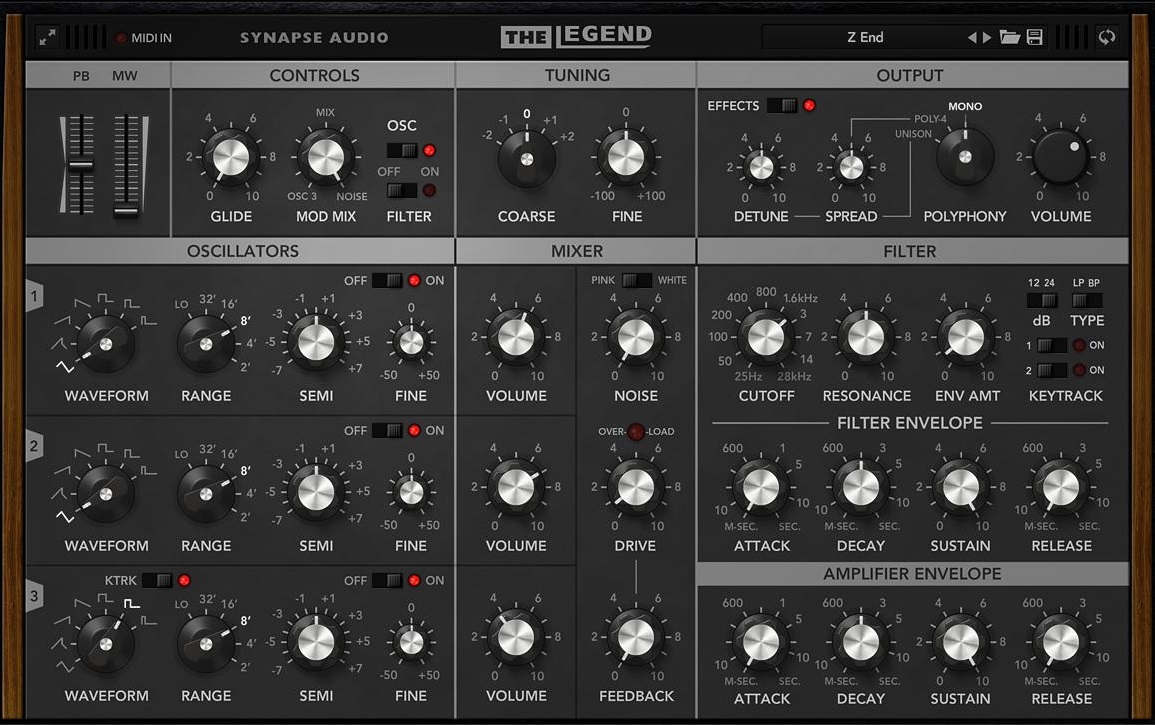Click the GLIDE knob
Screen dimensions: 1155x725
coord(231,157)
